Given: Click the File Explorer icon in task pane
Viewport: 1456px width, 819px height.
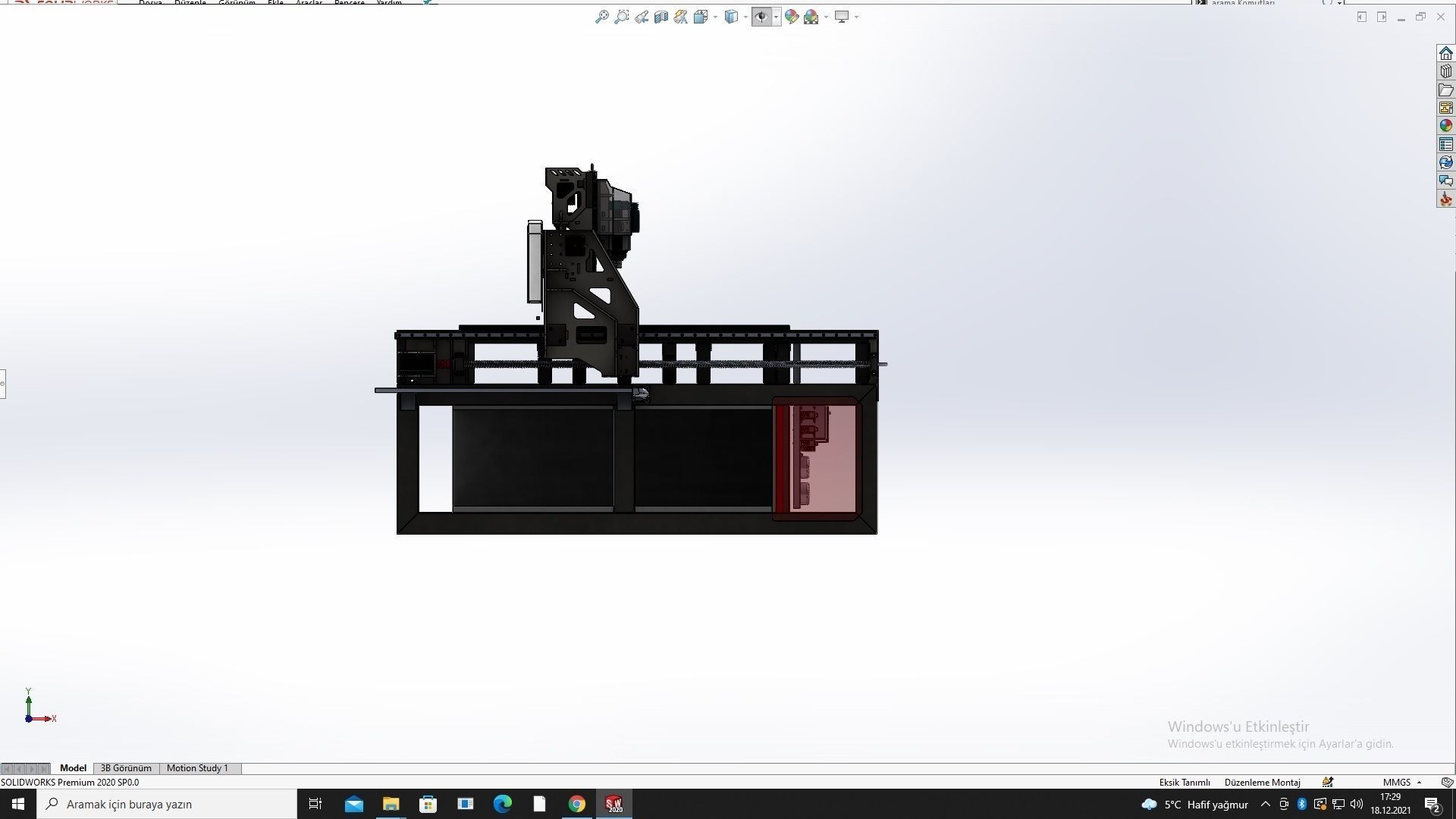Looking at the screenshot, I should pyautogui.click(x=1446, y=90).
